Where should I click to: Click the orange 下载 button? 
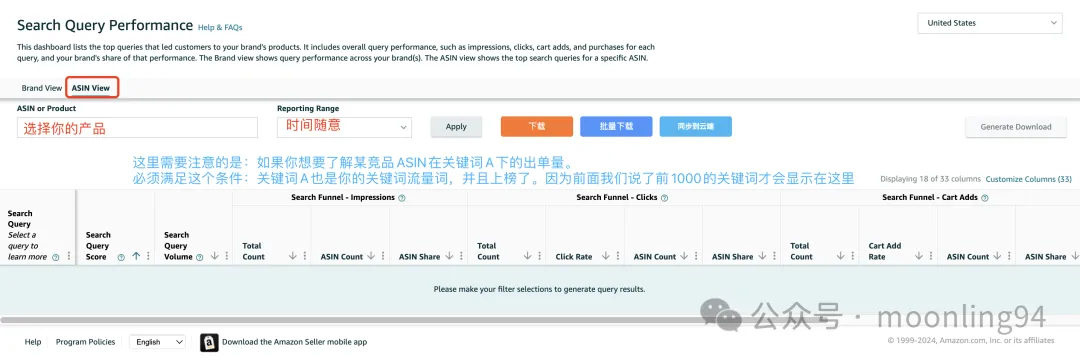pyautogui.click(x=537, y=127)
